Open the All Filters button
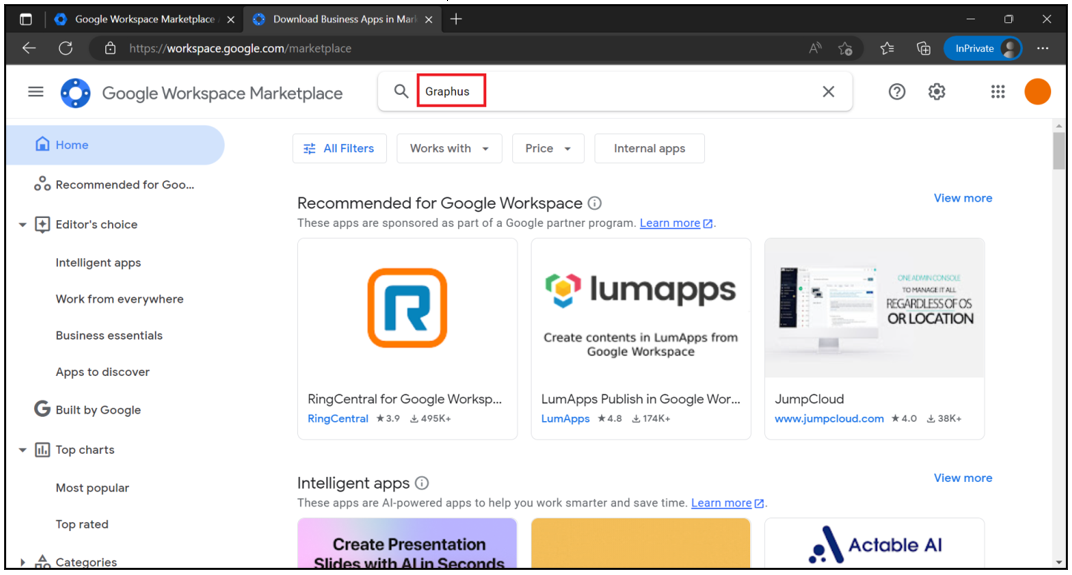 pos(339,148)
